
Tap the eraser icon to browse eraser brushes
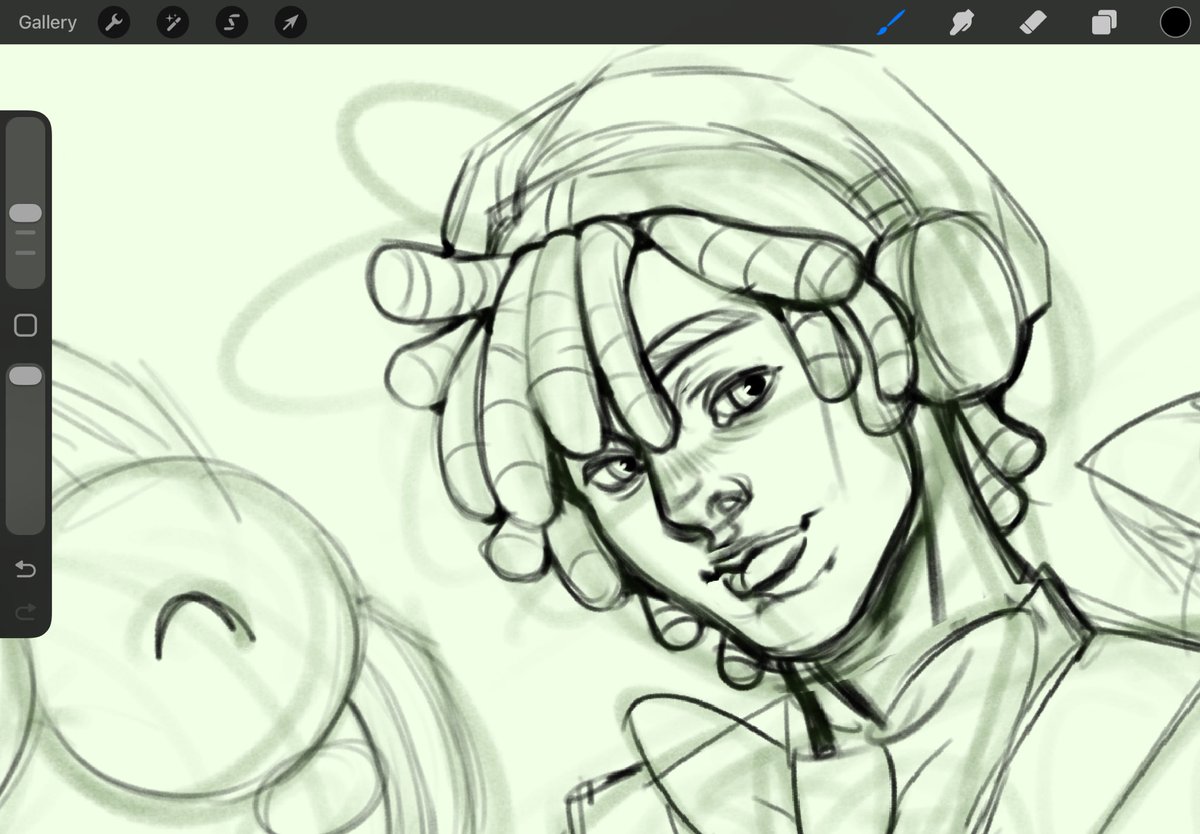tap(1032, 21)
